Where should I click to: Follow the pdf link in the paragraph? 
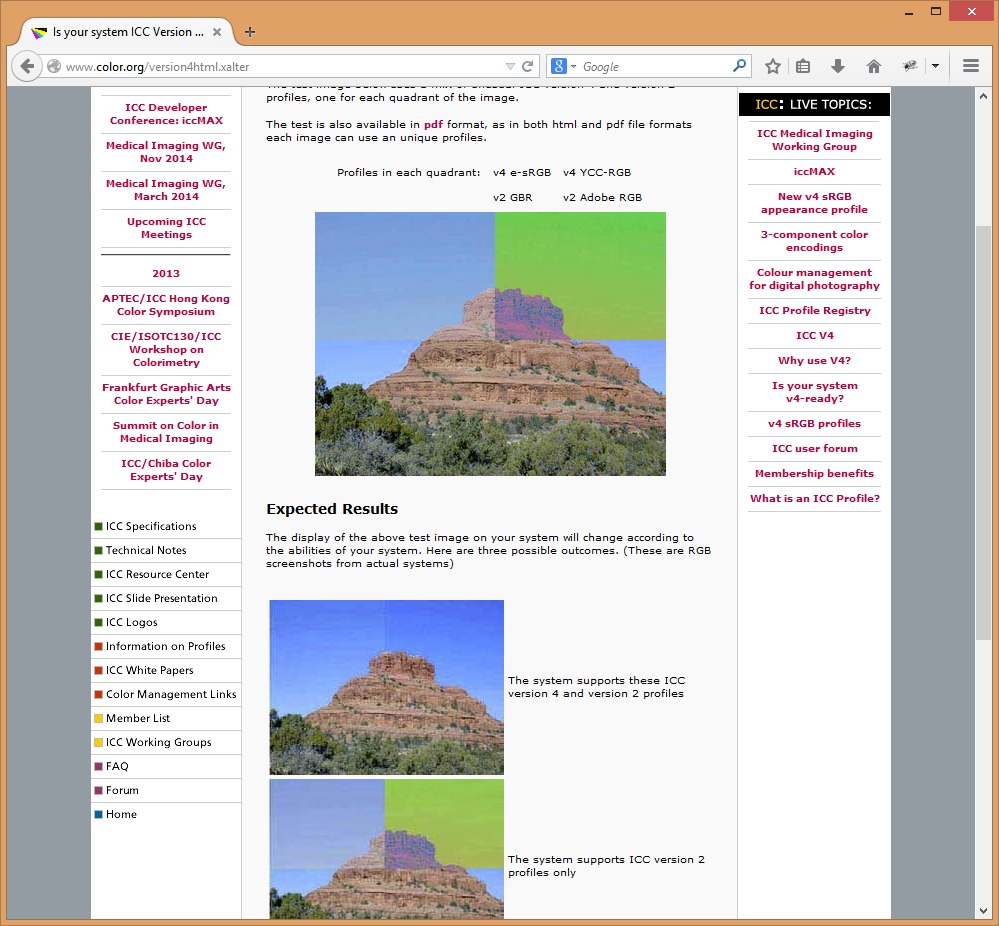pyautogui.click(x=433, y=124)
